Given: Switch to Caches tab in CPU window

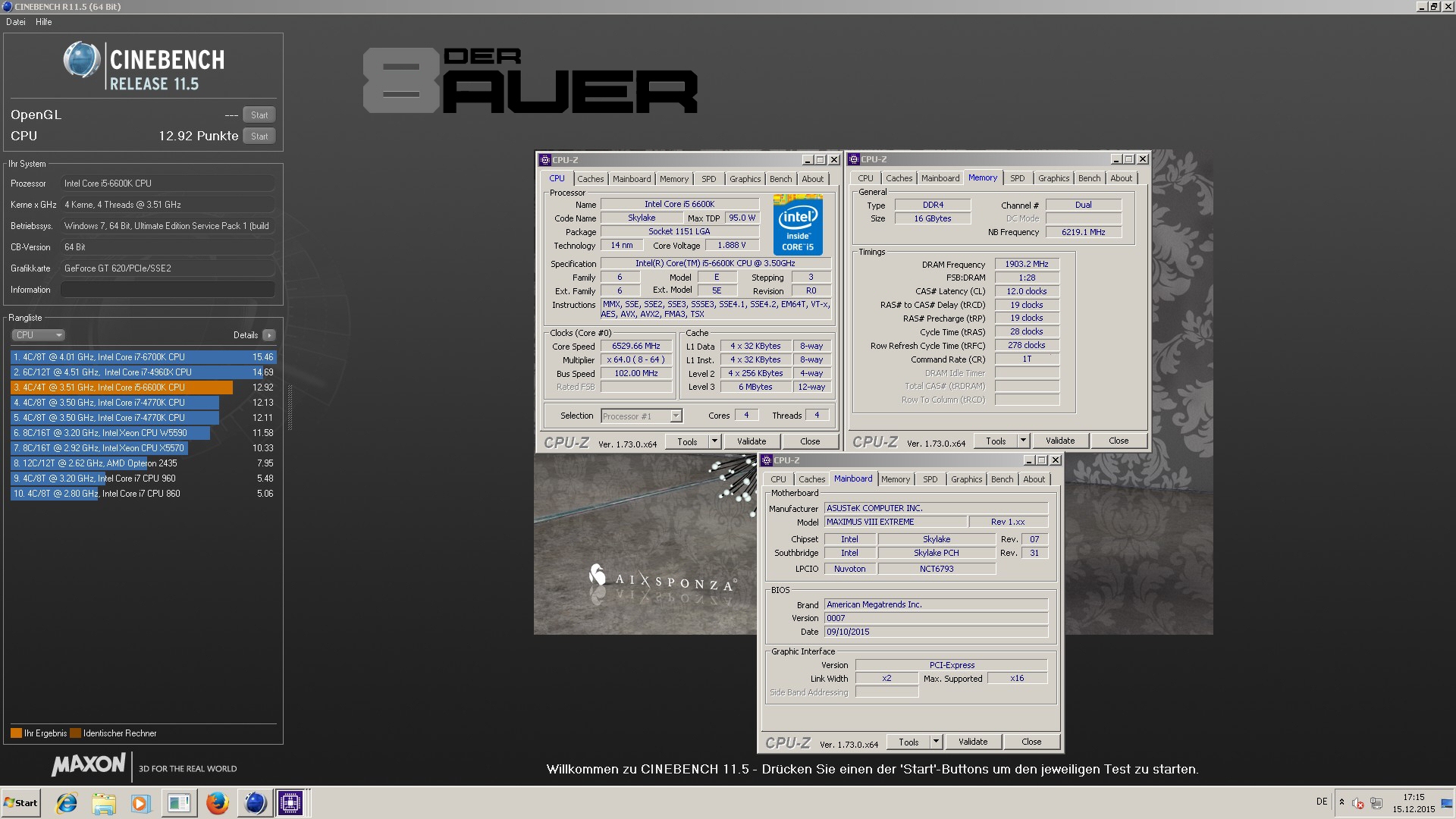Looking at the screenshot, I should tap(590, 179).
